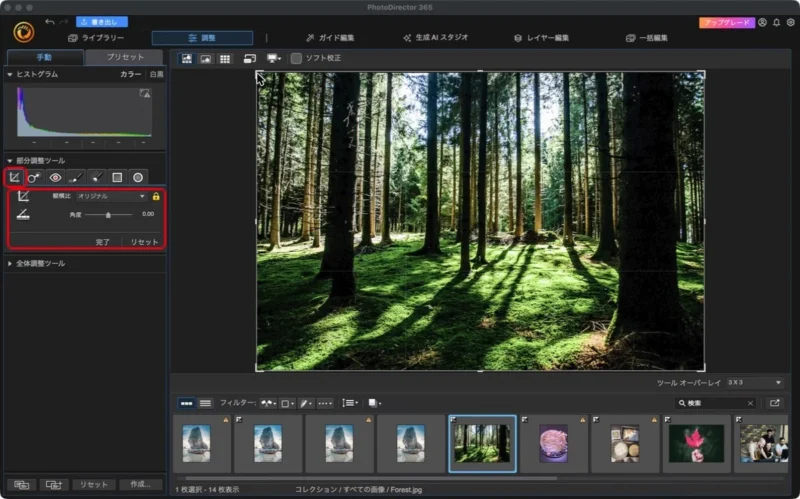Expand the 全体調整ツール section
The height and width of the screenshot is (499, 800).
point(10,264)
